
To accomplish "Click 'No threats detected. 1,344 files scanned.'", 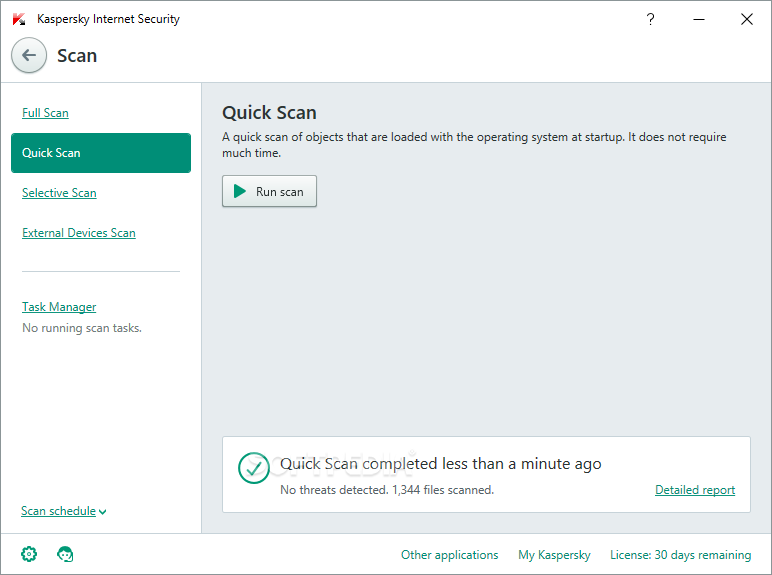I will tap(387, 490).
